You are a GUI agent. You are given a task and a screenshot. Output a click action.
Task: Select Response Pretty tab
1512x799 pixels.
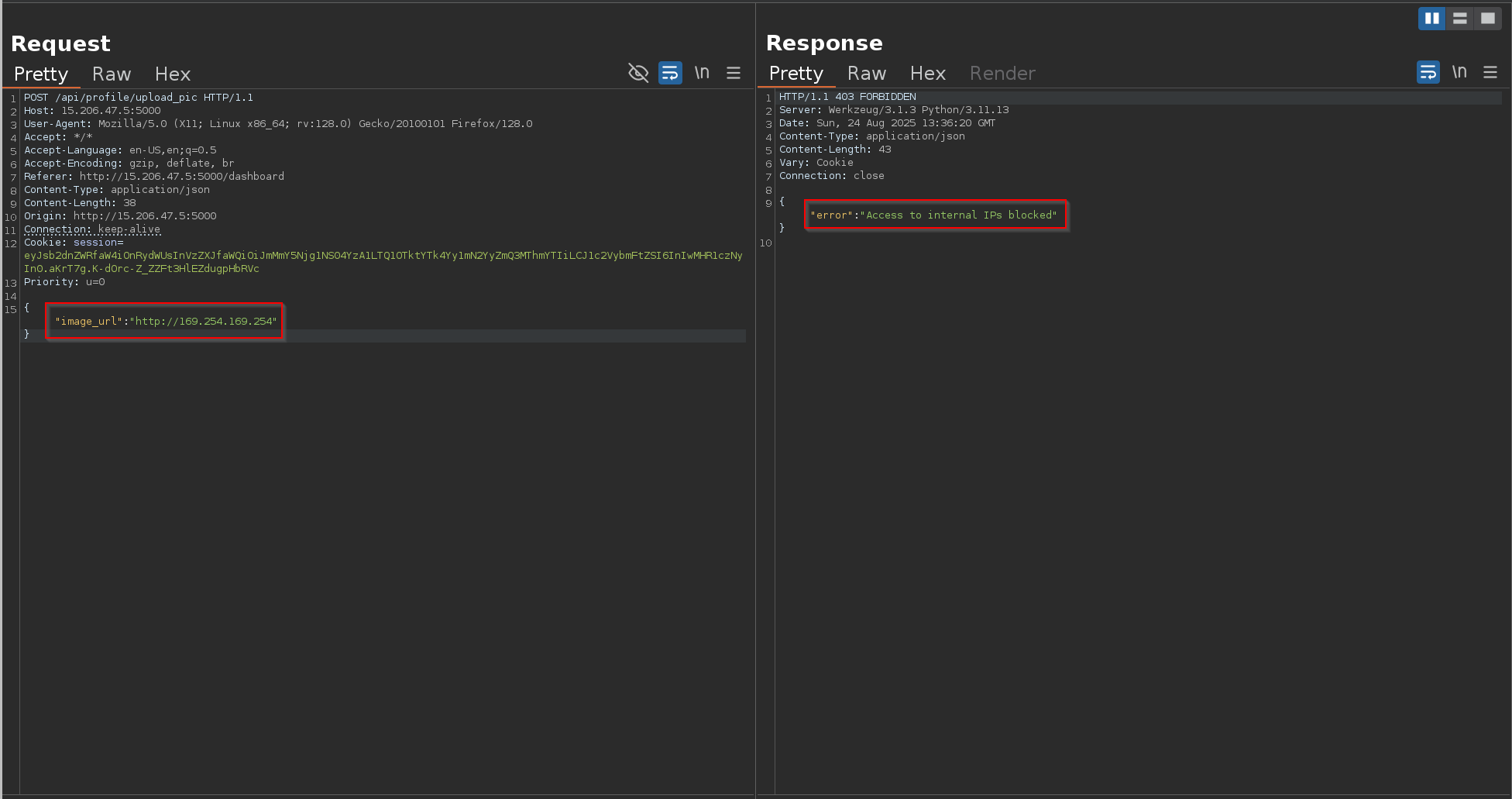796,73
